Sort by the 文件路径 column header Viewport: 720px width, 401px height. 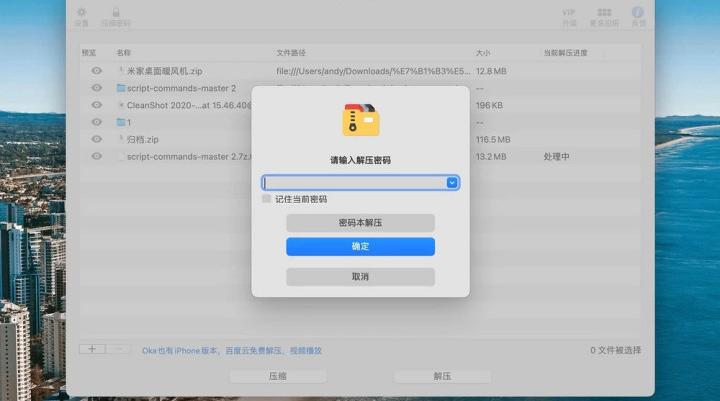[291, 53]
